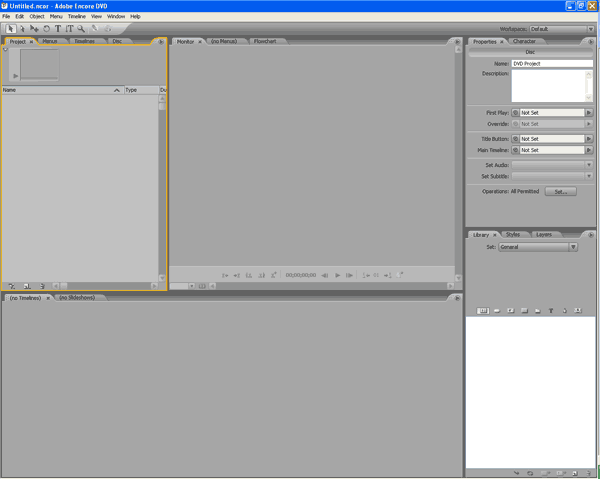600x479 pixels.
Task: Click First Play pick whip icon
Action: (x=515, y=113)
